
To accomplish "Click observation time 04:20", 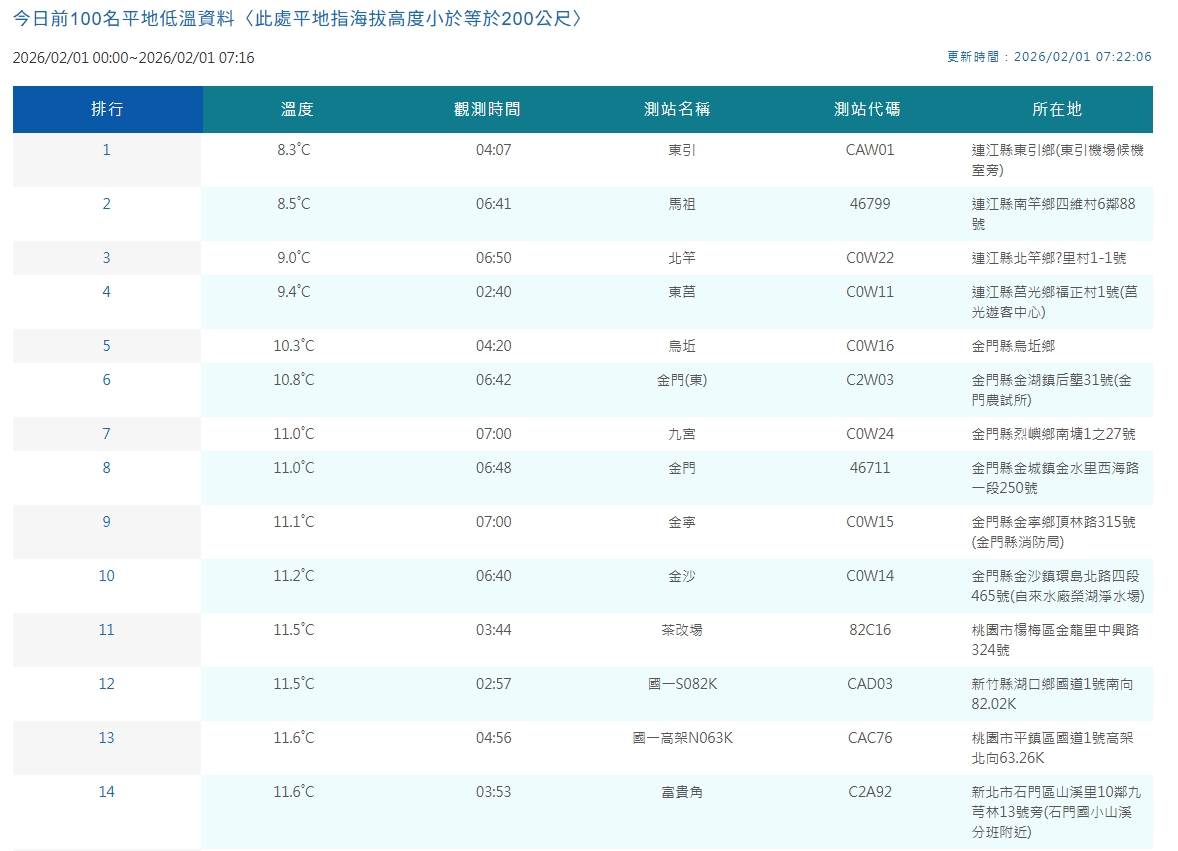I will [494, 346].
